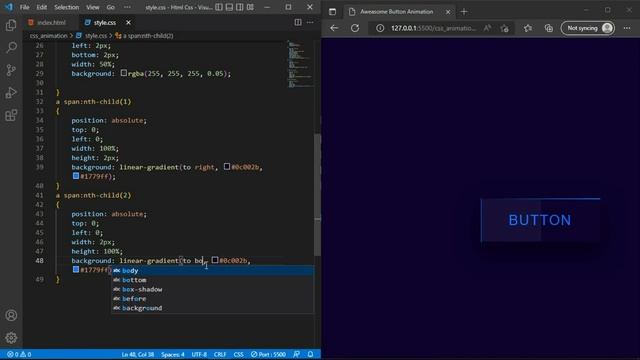640x360 pixels.
Task: Split the editor to the right
Action: coord(298,22)
